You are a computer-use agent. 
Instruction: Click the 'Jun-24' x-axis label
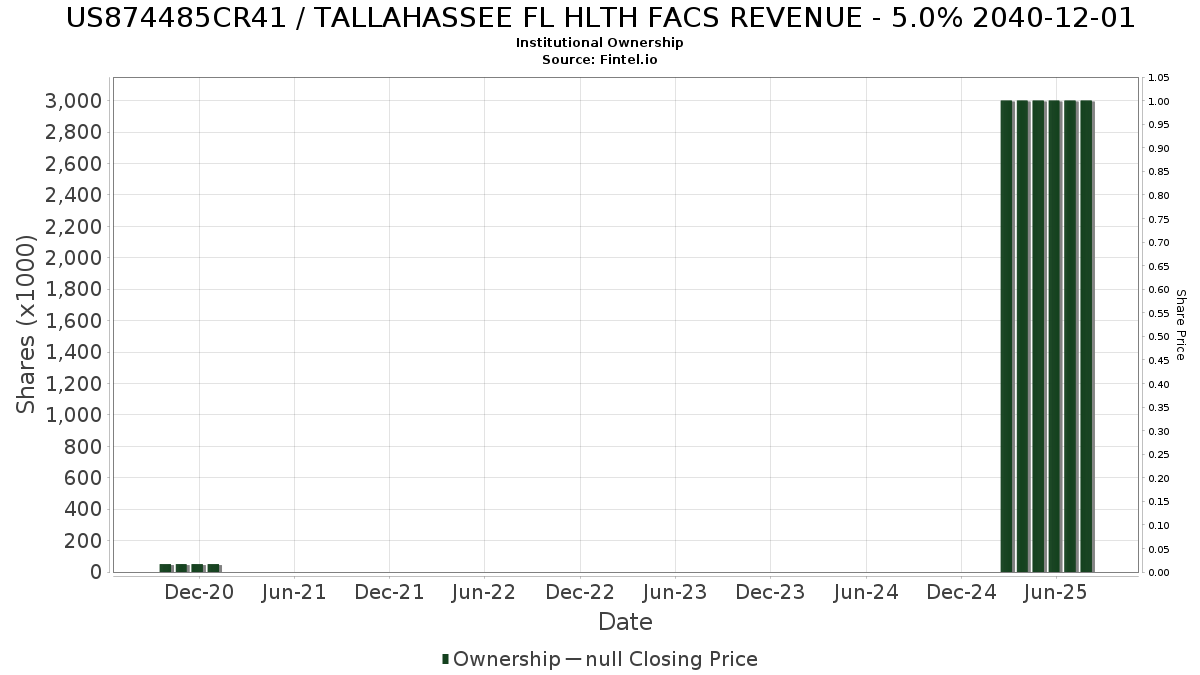tap(866, 592)
